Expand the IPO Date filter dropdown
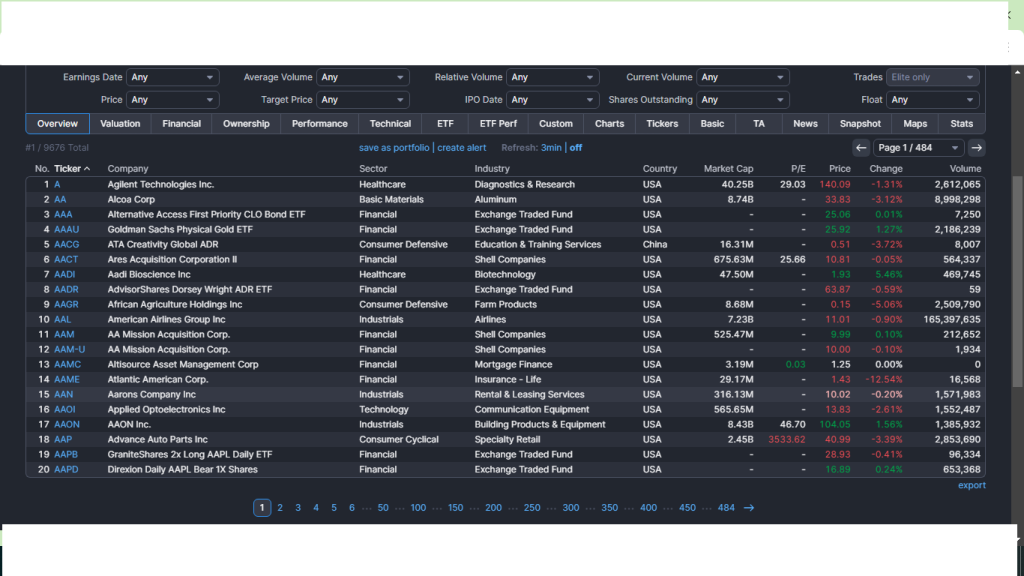This screenshot has width=1024, height=576. (553, 99)
